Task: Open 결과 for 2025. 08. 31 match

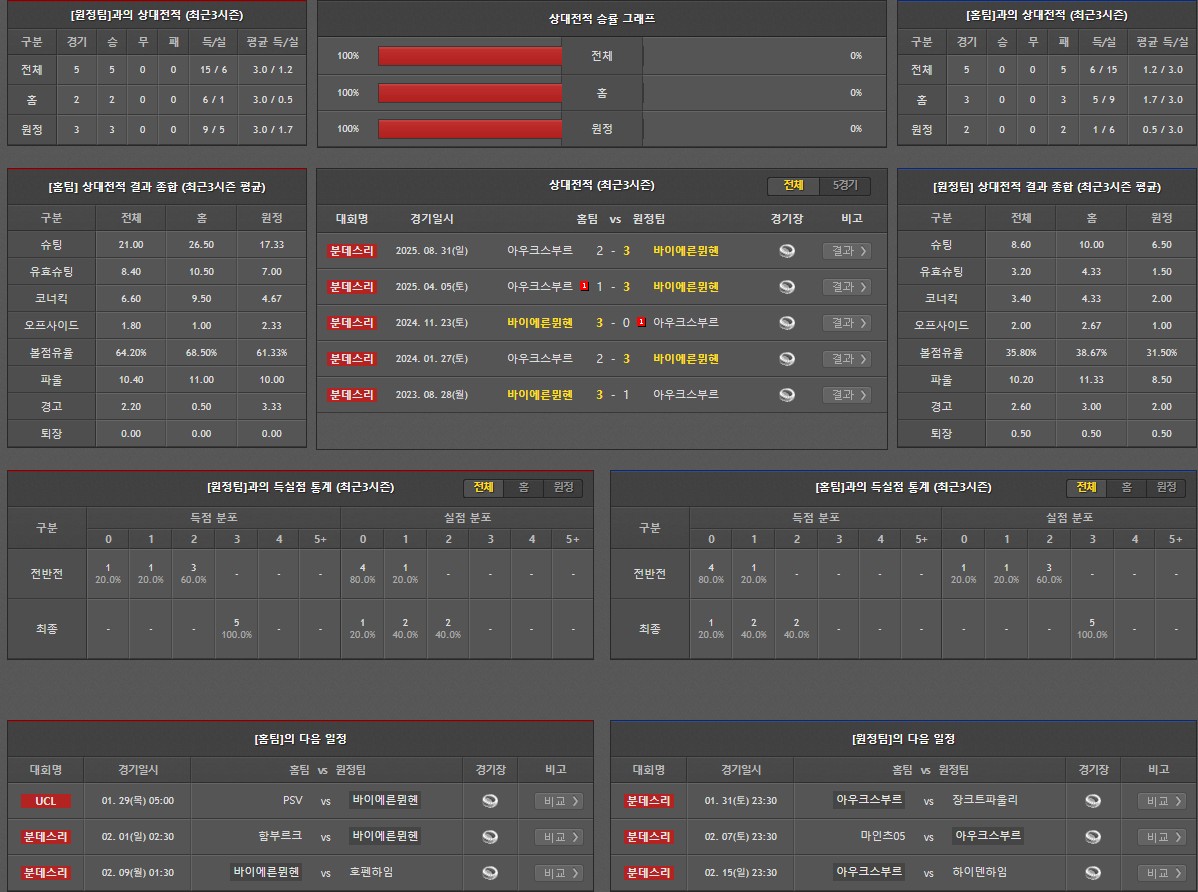Action: (846, 251)
